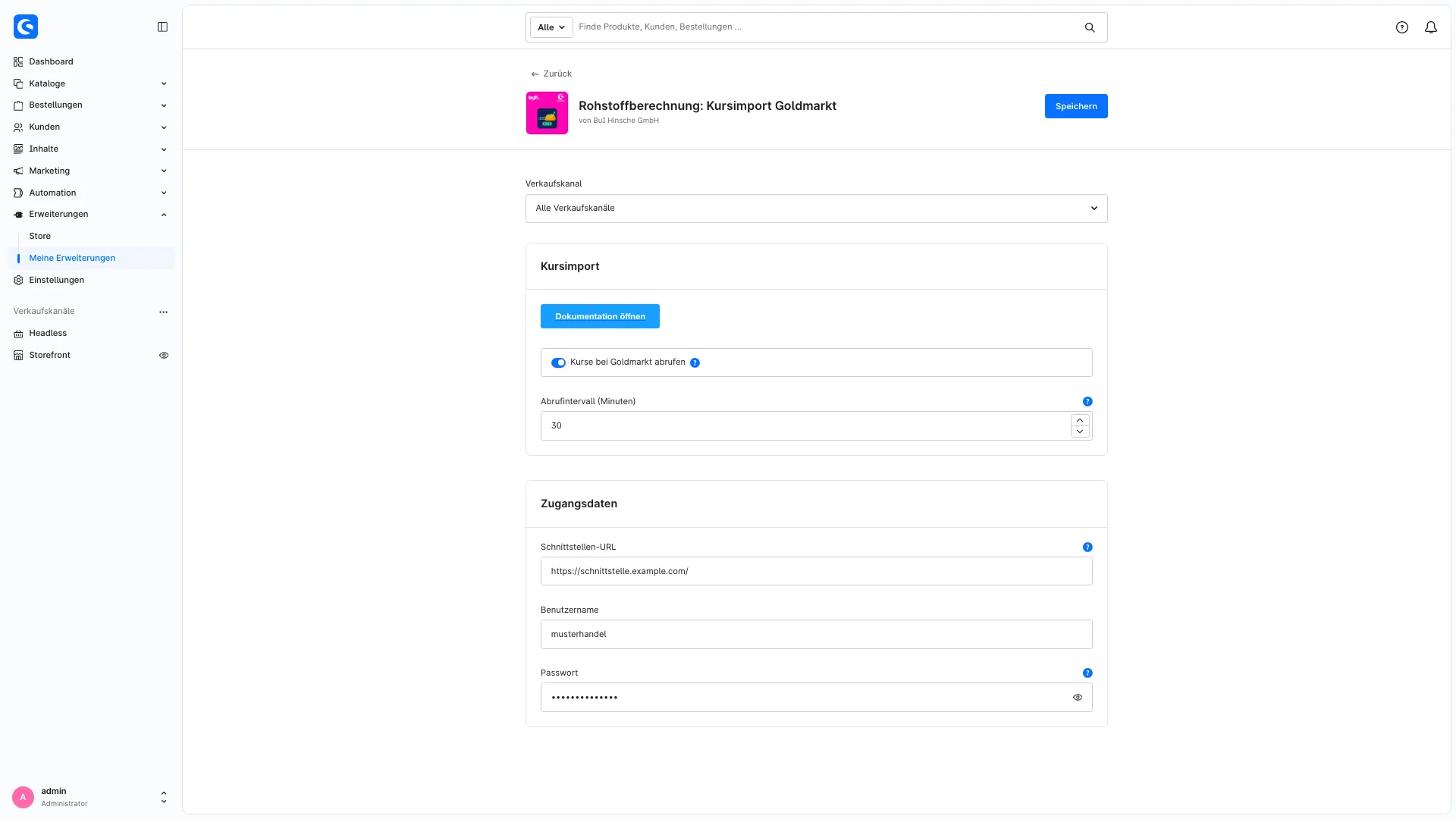Go back via Zurück link
The width and height of the screenshot is (1456, 819).
coord(551,74)
